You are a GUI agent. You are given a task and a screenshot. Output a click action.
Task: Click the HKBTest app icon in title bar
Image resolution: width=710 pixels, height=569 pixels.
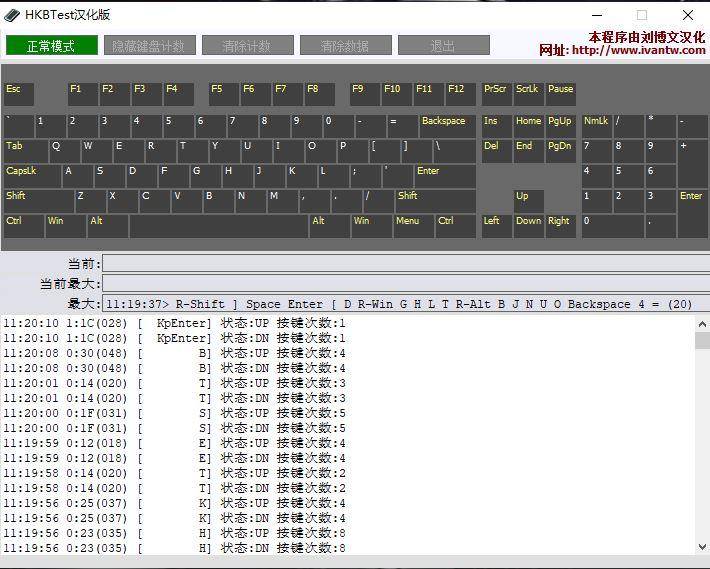(12, 15)
